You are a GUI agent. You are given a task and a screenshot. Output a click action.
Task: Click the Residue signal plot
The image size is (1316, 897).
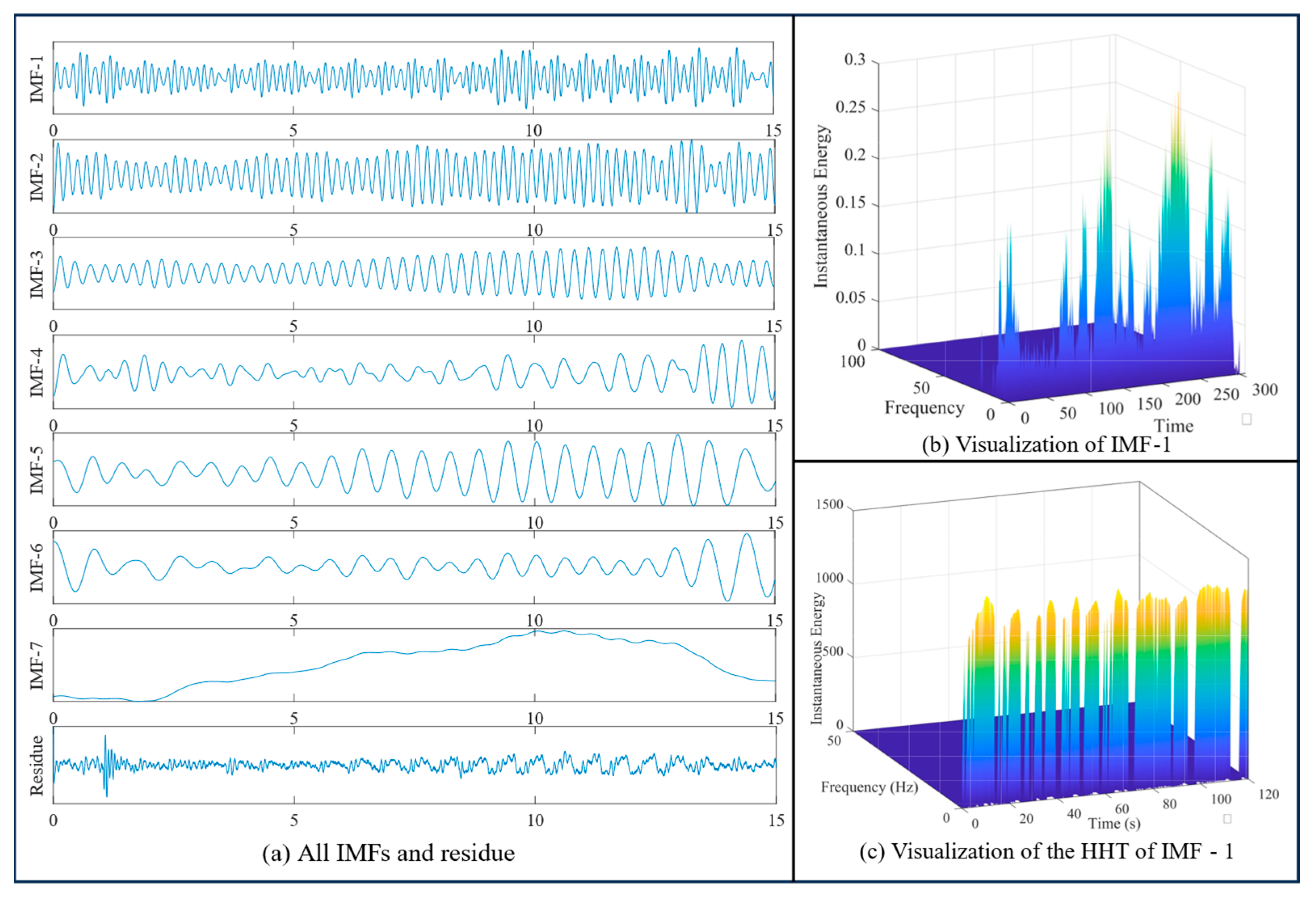(x=415, y=765)
